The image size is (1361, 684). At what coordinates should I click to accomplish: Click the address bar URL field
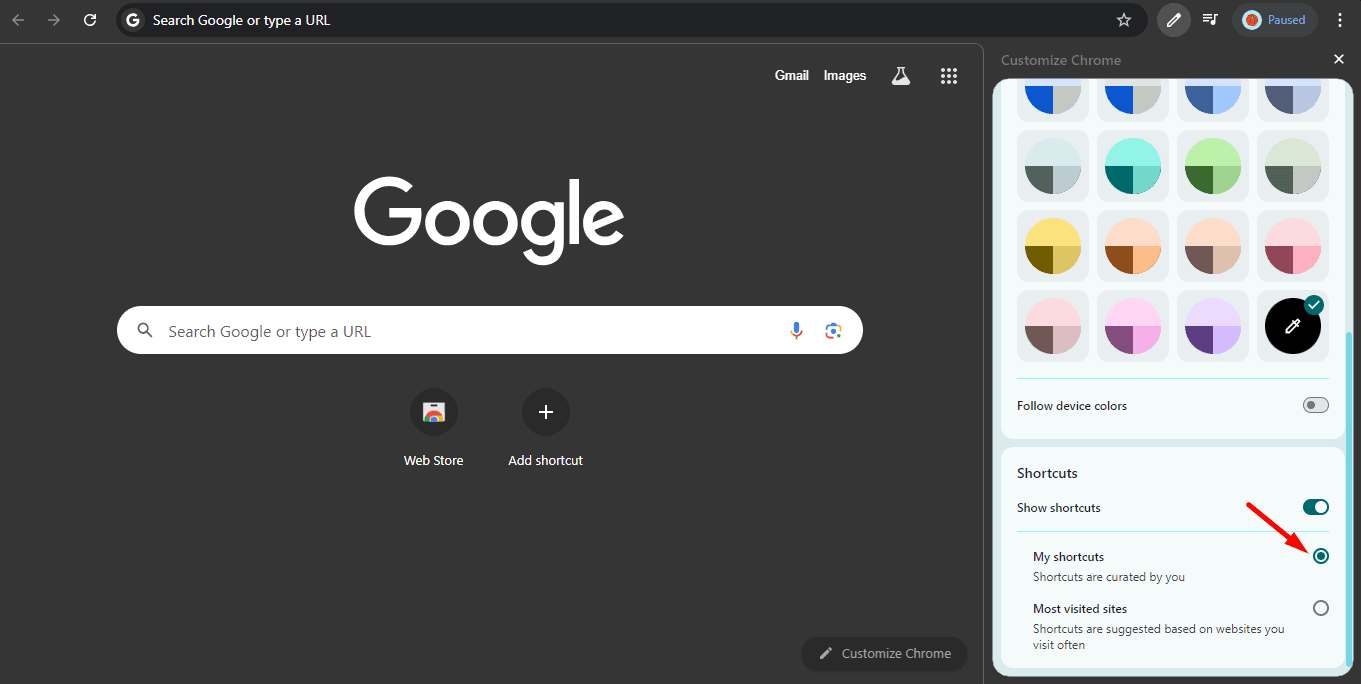[x=630, y=20]
